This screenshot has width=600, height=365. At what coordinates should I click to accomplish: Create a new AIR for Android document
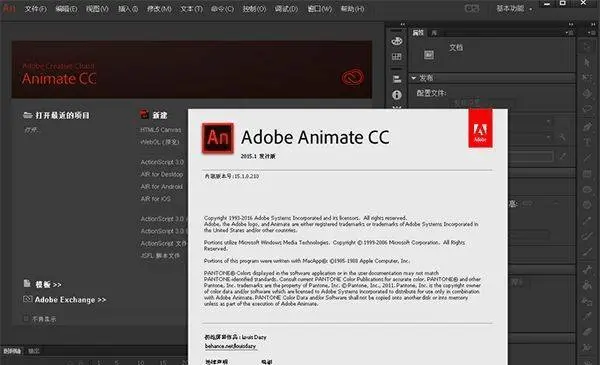click(161, 186)
